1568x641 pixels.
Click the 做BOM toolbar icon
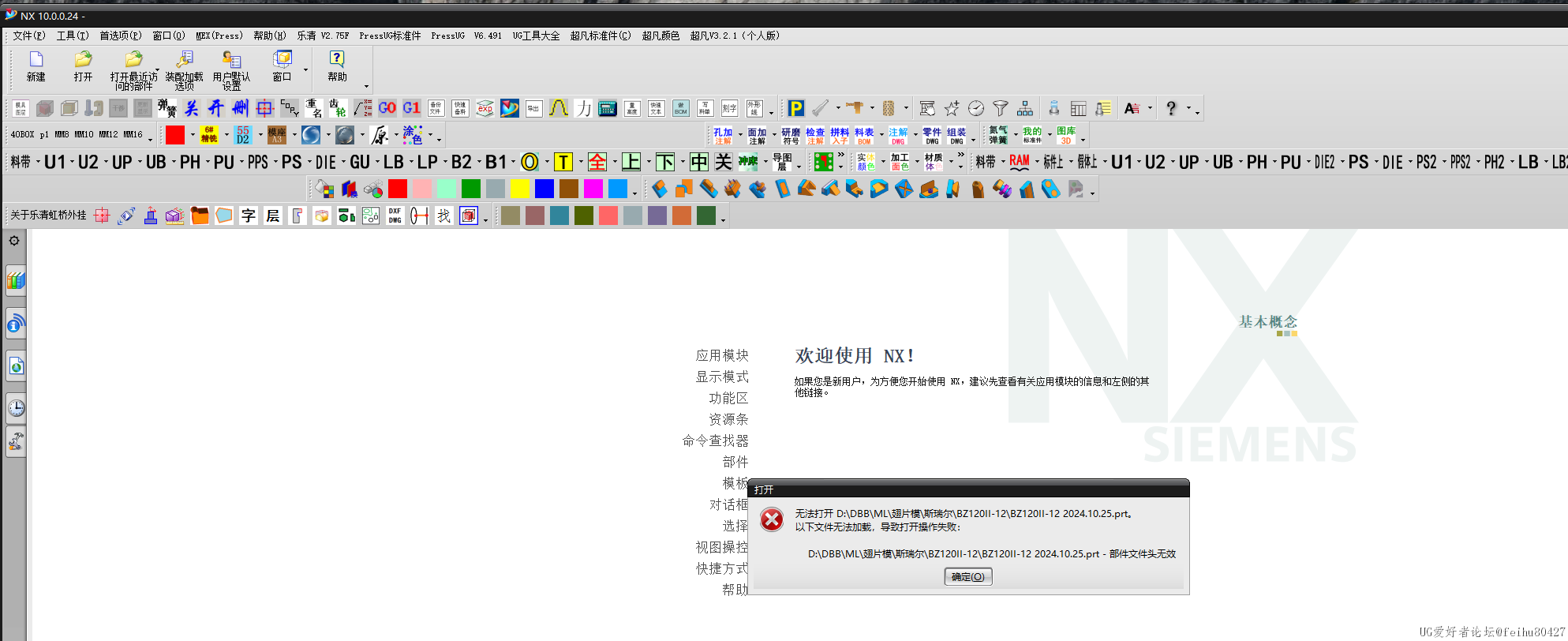click(x=681, y=108)
